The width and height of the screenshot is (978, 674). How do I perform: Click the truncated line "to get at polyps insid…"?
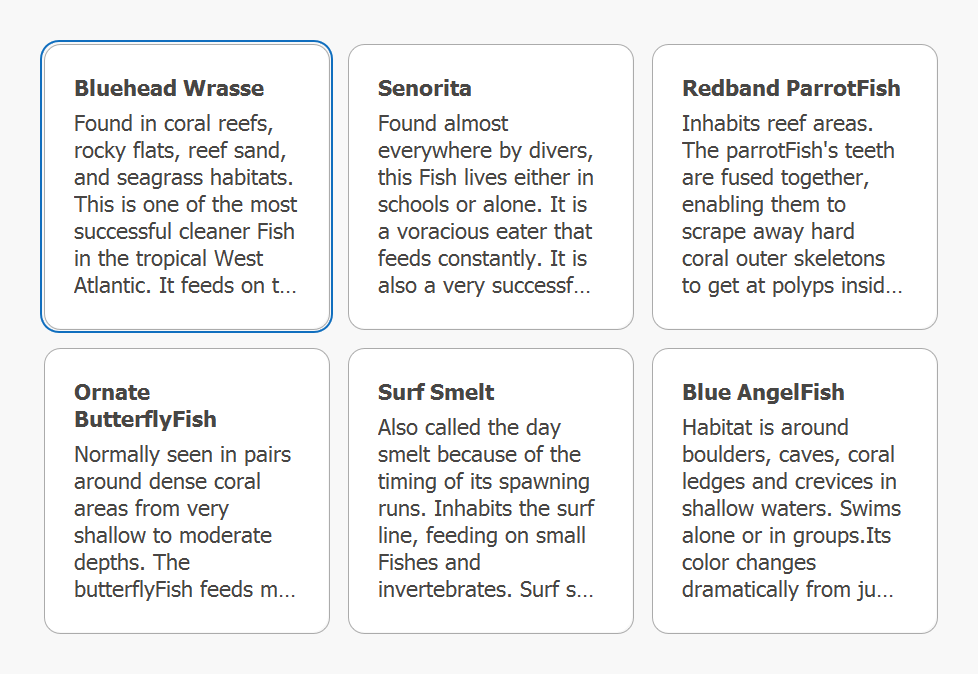[792, 285]
